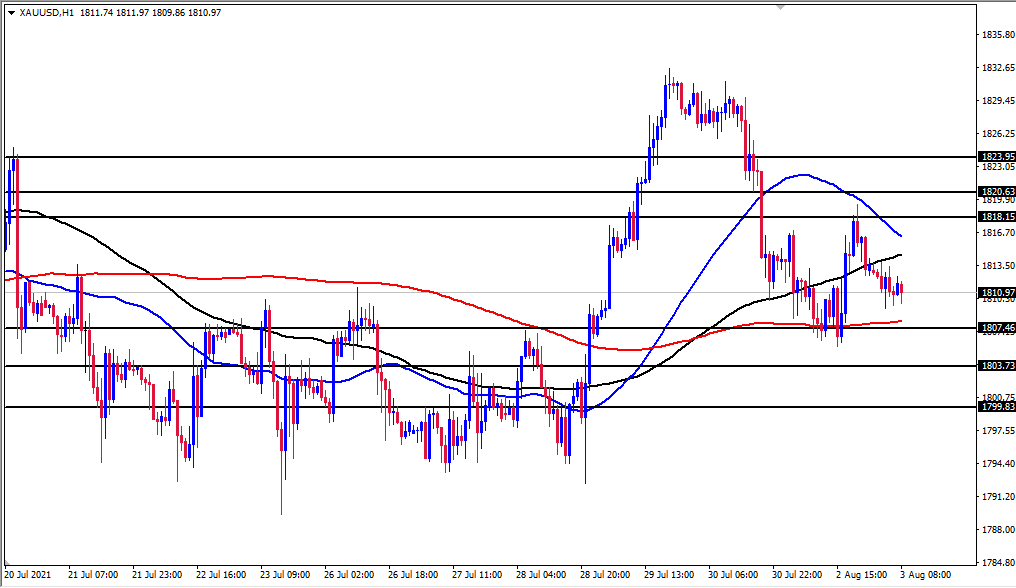Click the gray chart shift marker on top edge

[x=780, y=7]
